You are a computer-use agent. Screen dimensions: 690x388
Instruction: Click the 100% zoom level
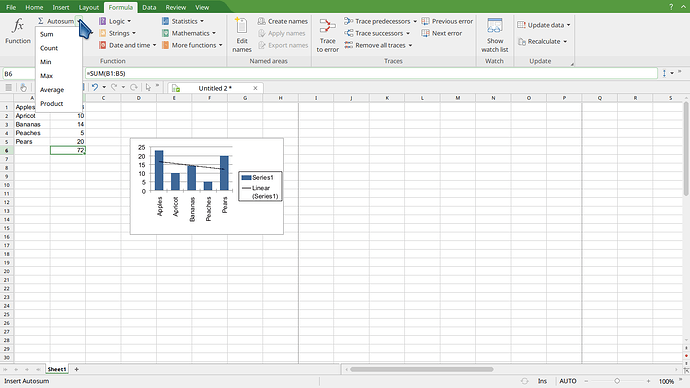tap(666, 381)
